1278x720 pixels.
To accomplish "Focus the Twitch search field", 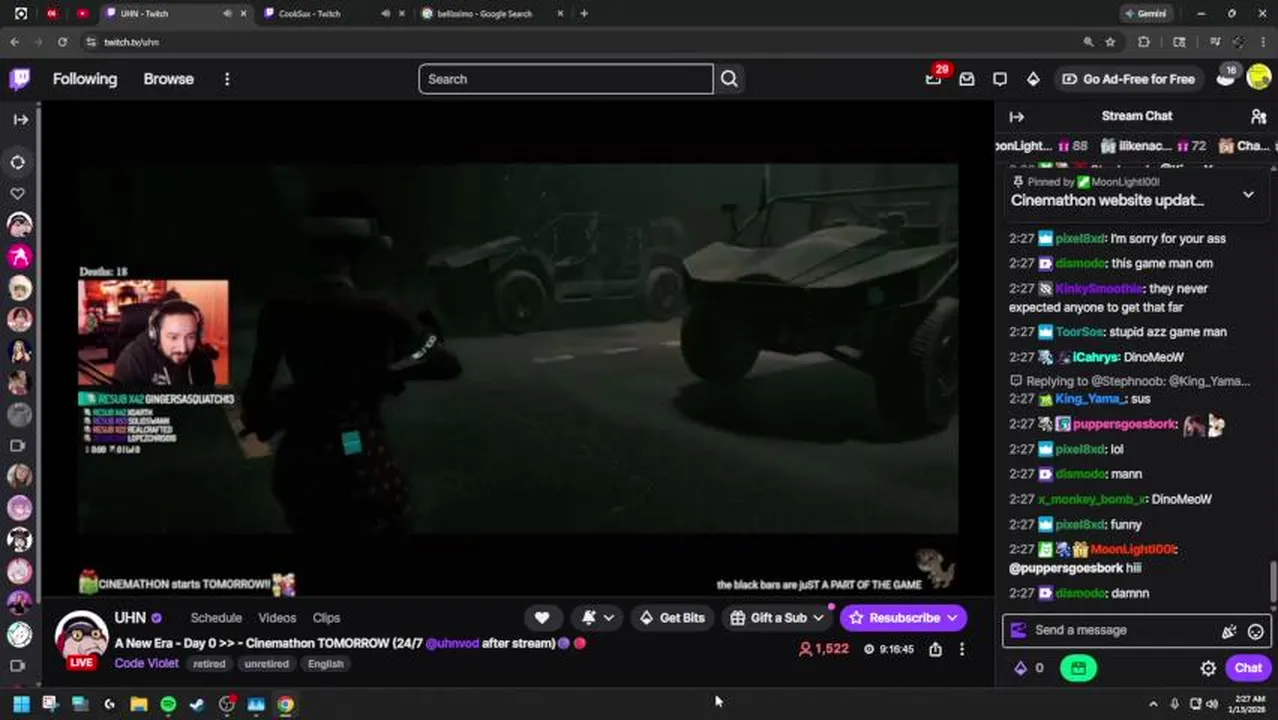I will (x=565, y=79).
